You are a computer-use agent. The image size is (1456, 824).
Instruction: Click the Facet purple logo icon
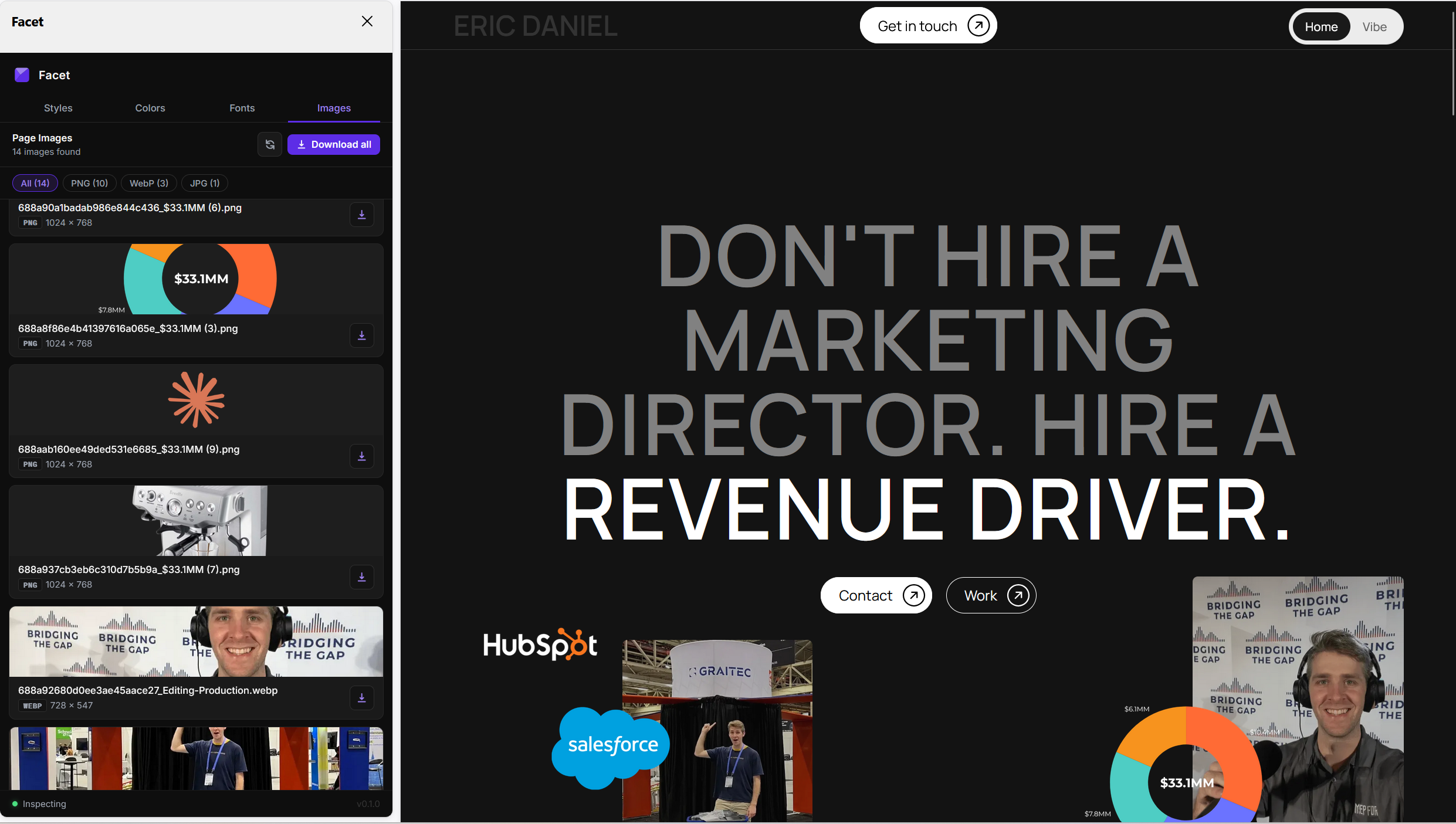(x=22, y=75)
